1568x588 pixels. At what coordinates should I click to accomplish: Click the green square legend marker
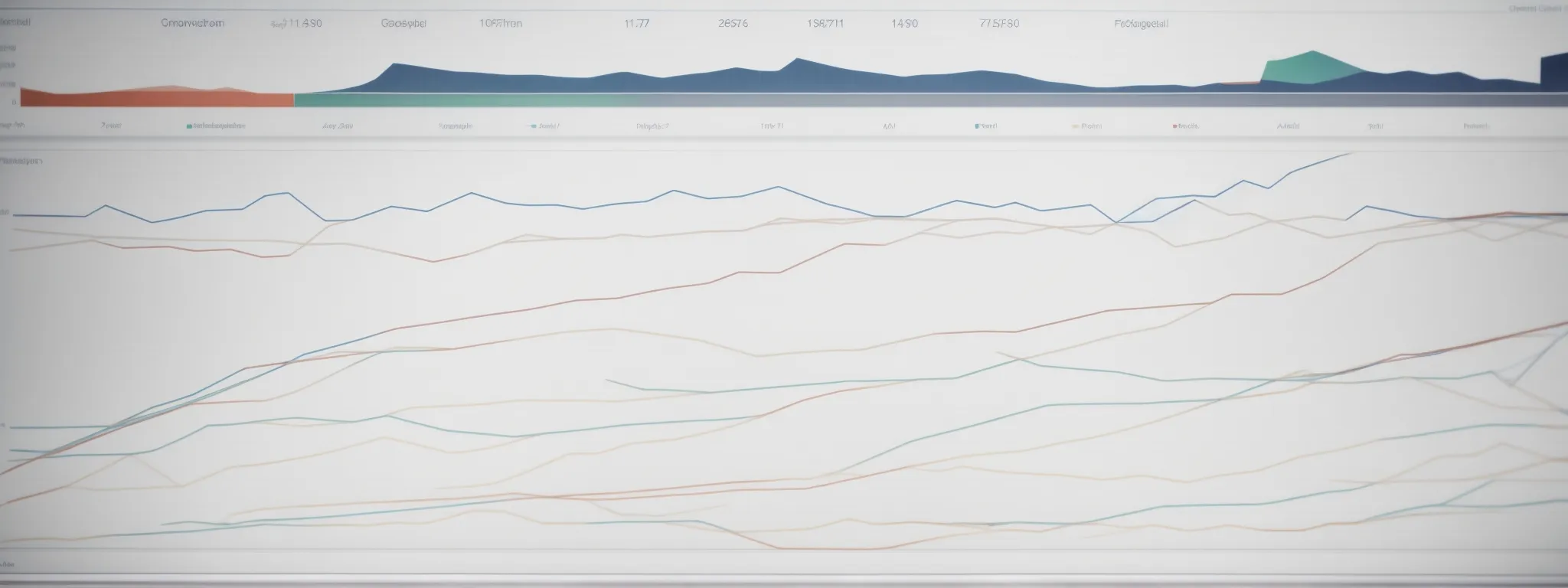pos(189,126)
